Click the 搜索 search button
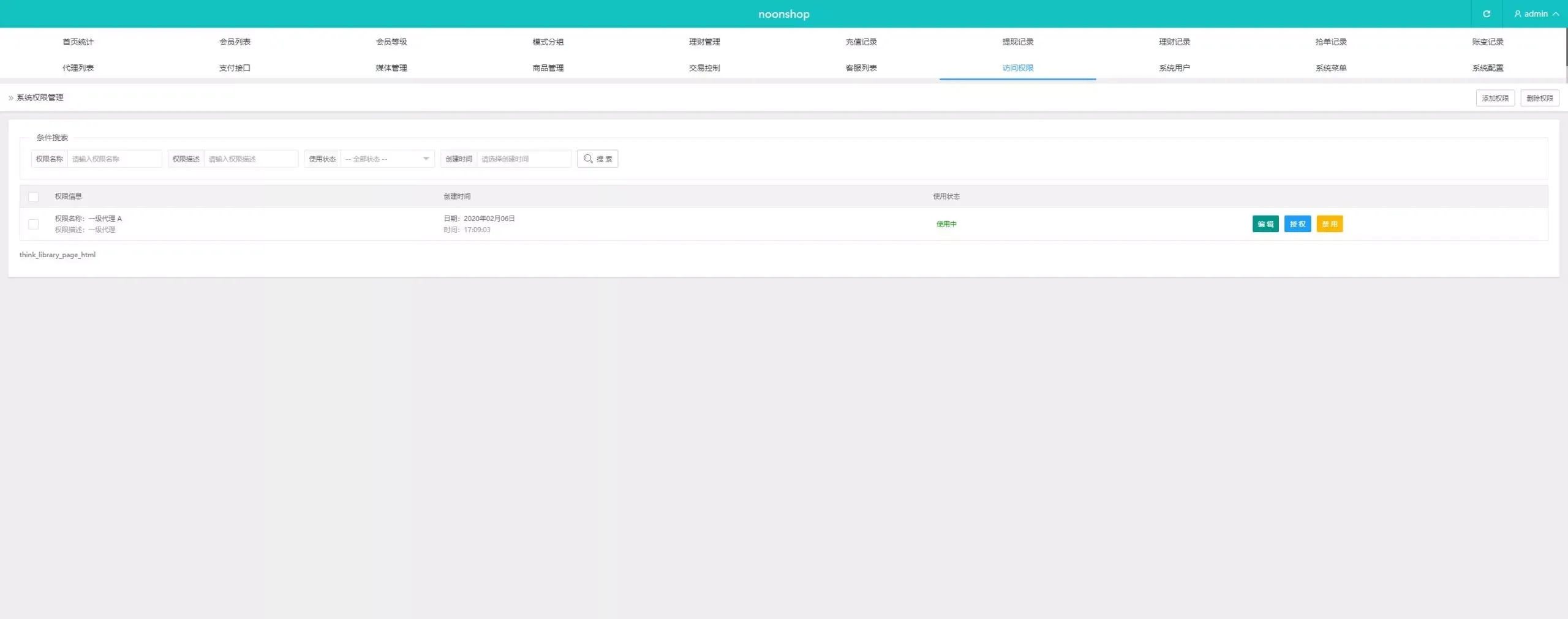This screenshot has width=1568, height=619. point(597,159)
